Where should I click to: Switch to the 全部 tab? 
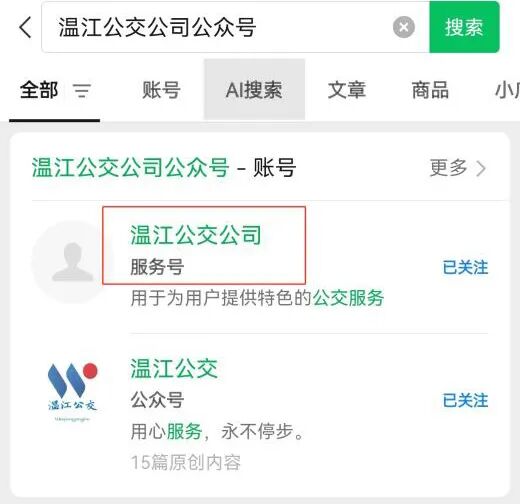39,90
